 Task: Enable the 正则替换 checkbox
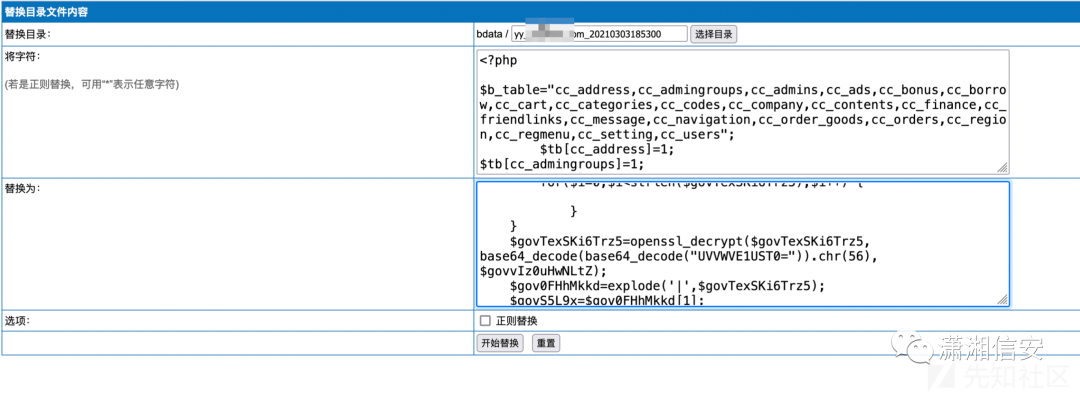tap(485, 320)
